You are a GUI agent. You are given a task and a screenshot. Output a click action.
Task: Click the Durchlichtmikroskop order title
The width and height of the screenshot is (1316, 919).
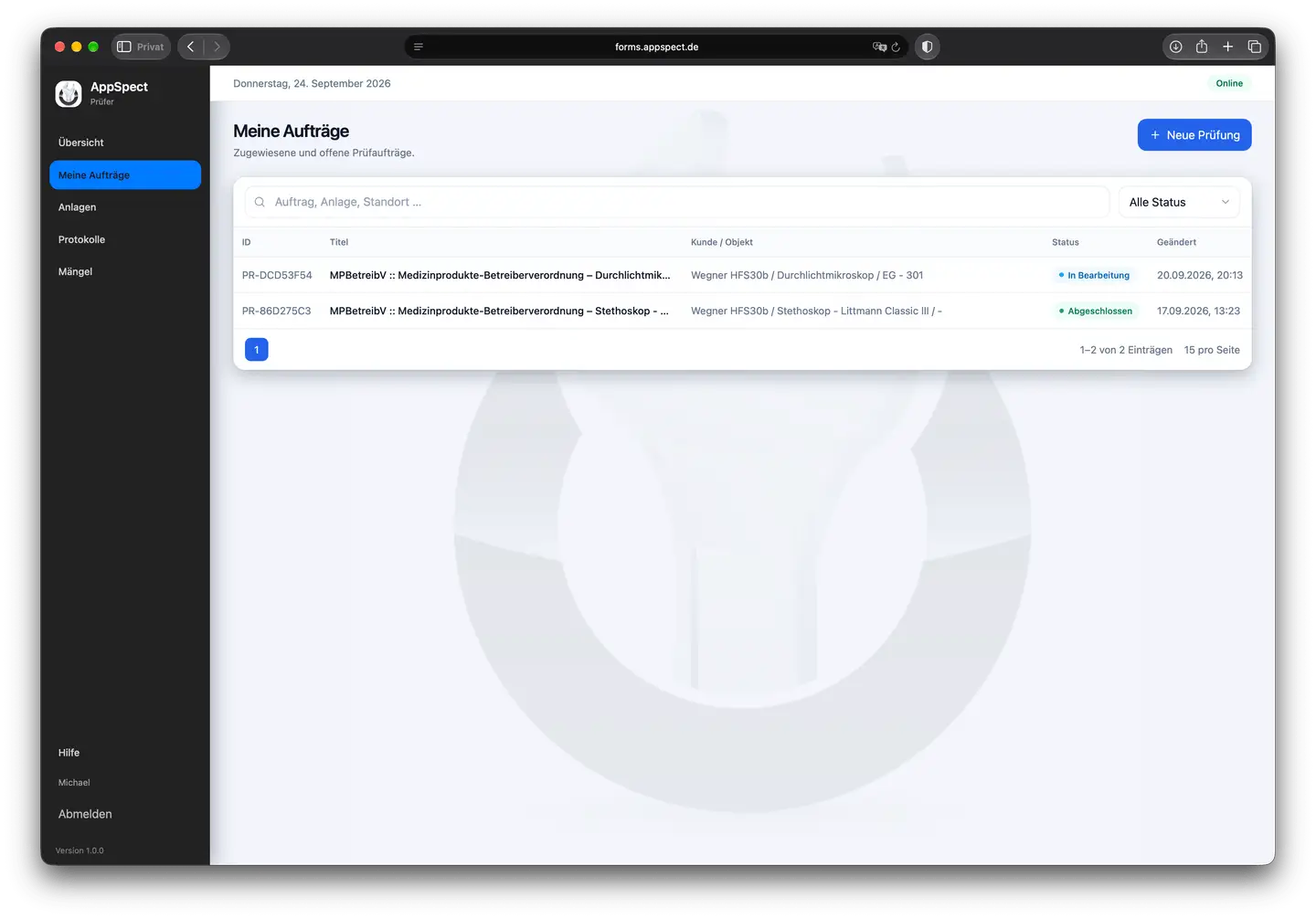500,275
